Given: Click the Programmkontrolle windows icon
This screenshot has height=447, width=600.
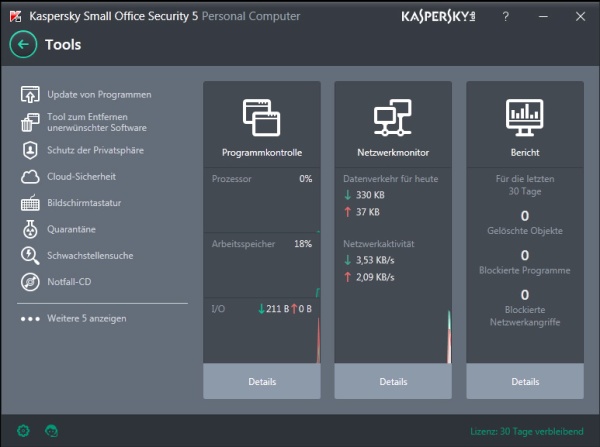Looking at the screenshot, I should 262,117.
